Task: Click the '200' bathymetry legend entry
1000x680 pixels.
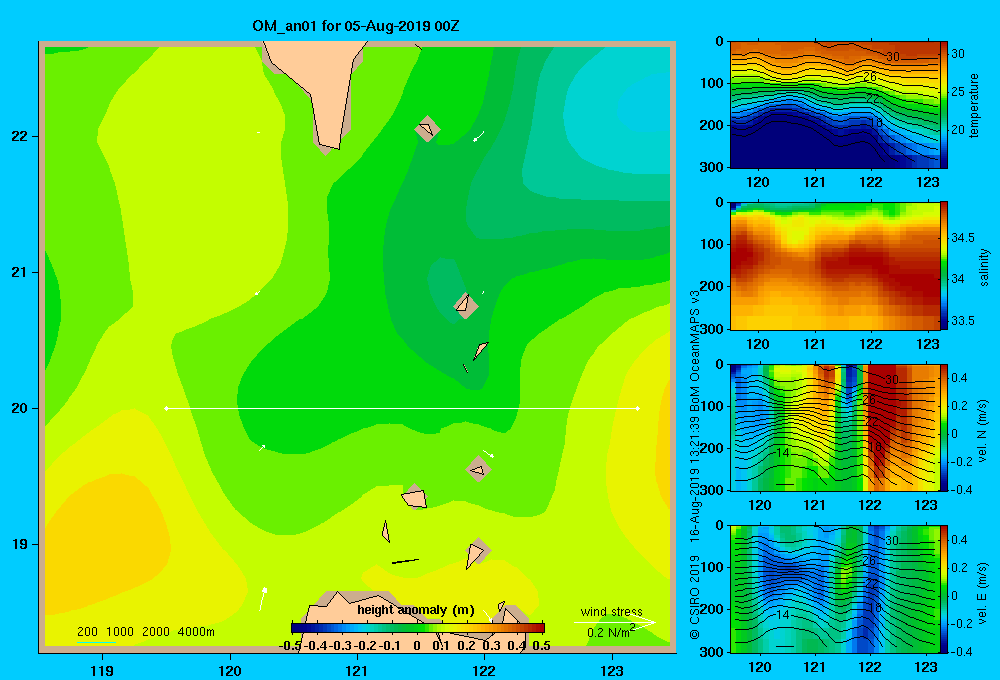Action: 87,632
